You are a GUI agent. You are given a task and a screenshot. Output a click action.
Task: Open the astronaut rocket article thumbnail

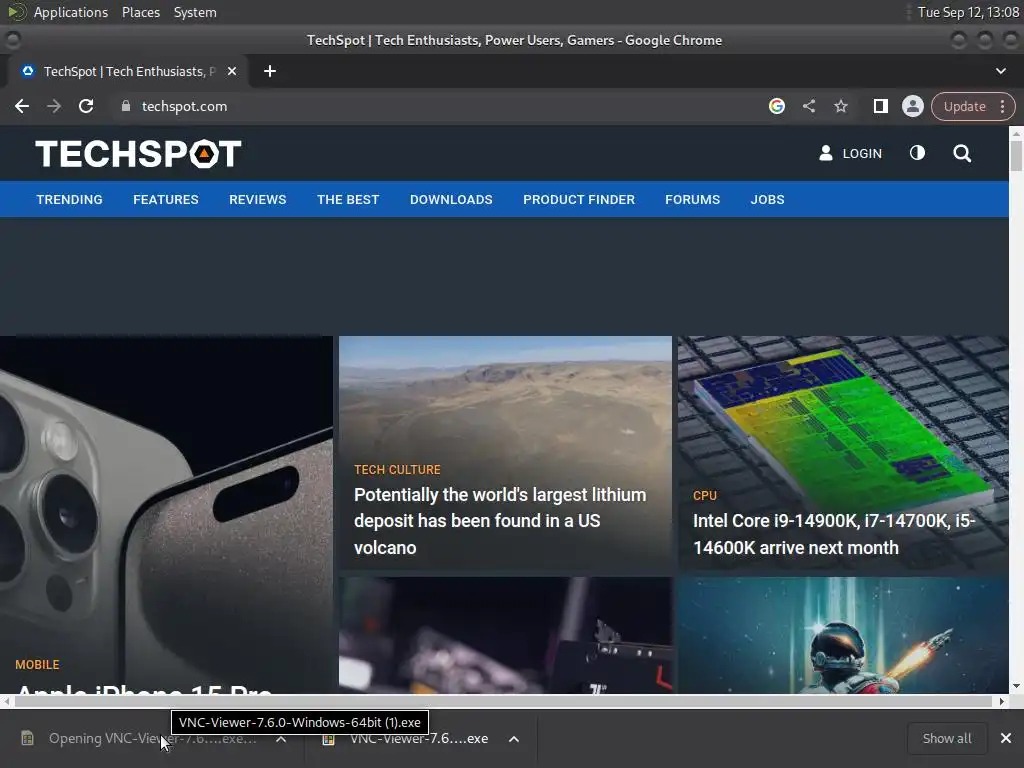coord(843,635)
